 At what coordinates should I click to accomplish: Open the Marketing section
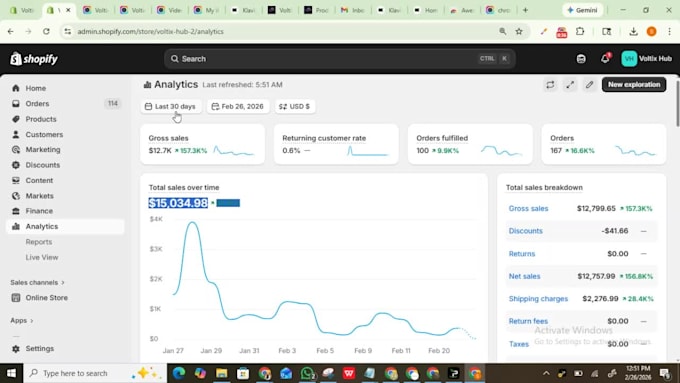coord(42,150)
